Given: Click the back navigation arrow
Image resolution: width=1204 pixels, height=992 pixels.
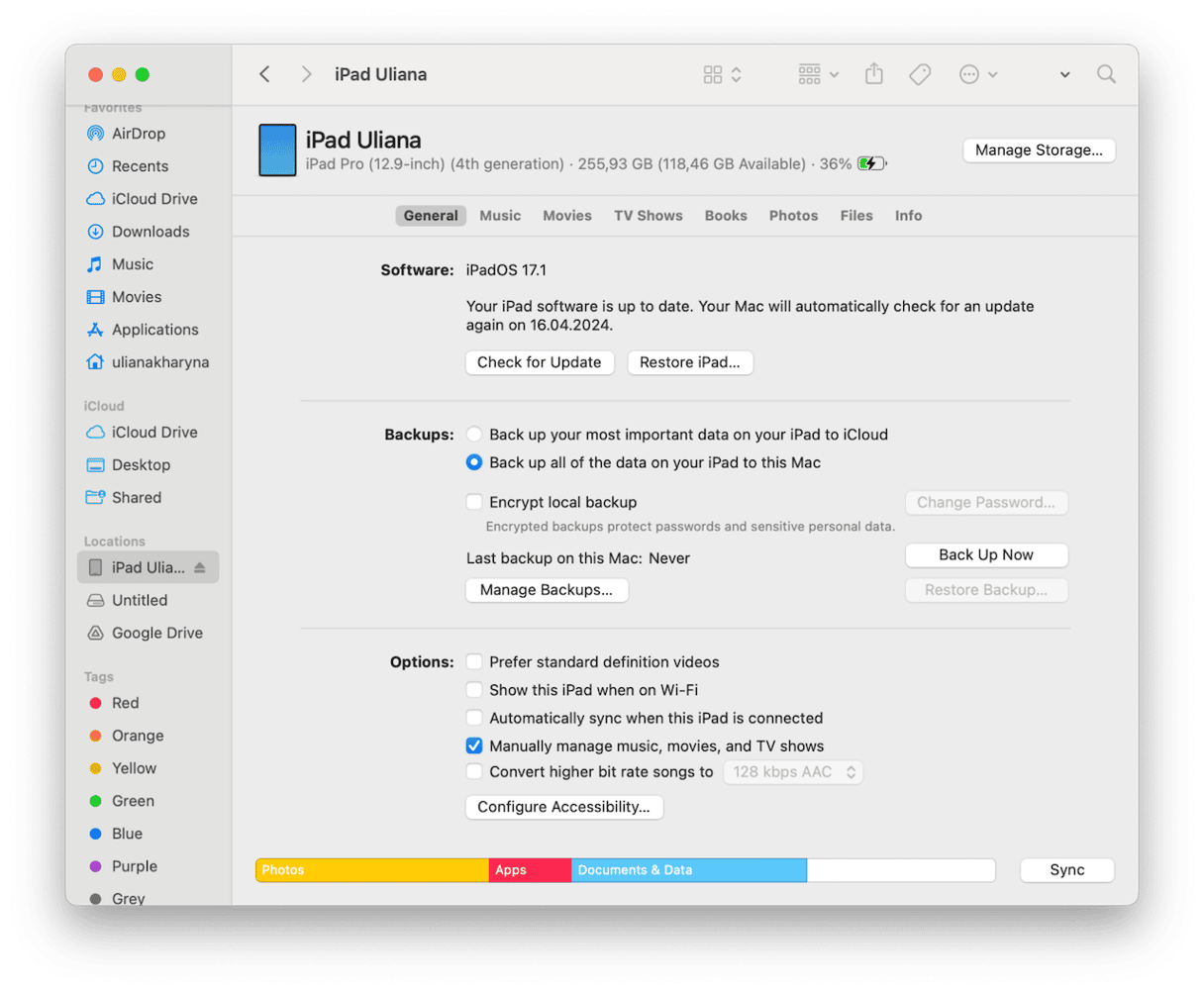Looking at the screenshot, I should [x=264, y=74].
